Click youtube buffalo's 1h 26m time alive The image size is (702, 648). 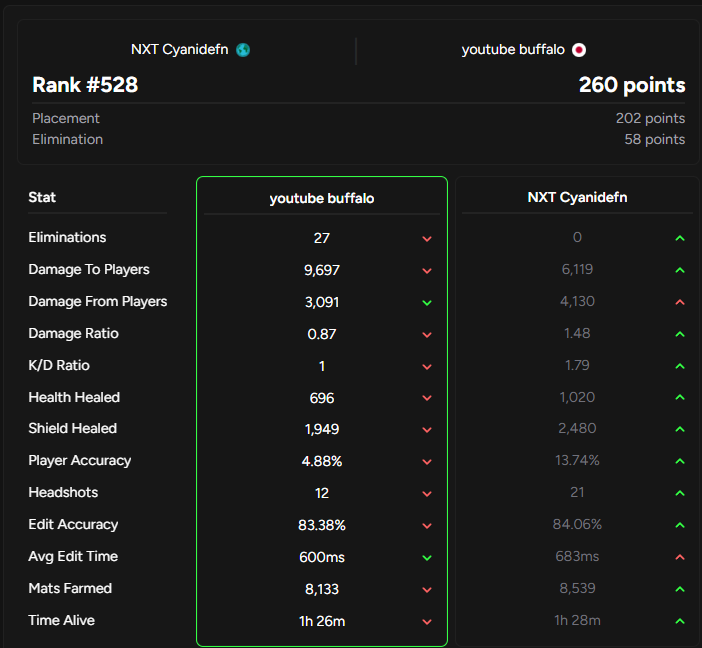pos(322,621)
